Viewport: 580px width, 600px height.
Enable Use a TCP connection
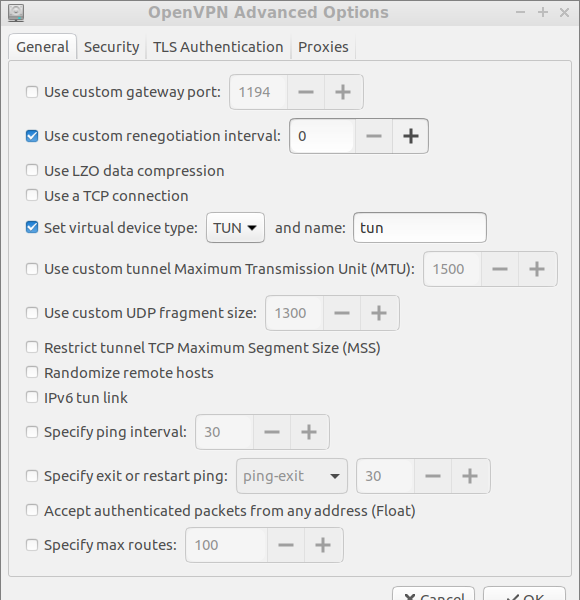(x=32, y=195)
